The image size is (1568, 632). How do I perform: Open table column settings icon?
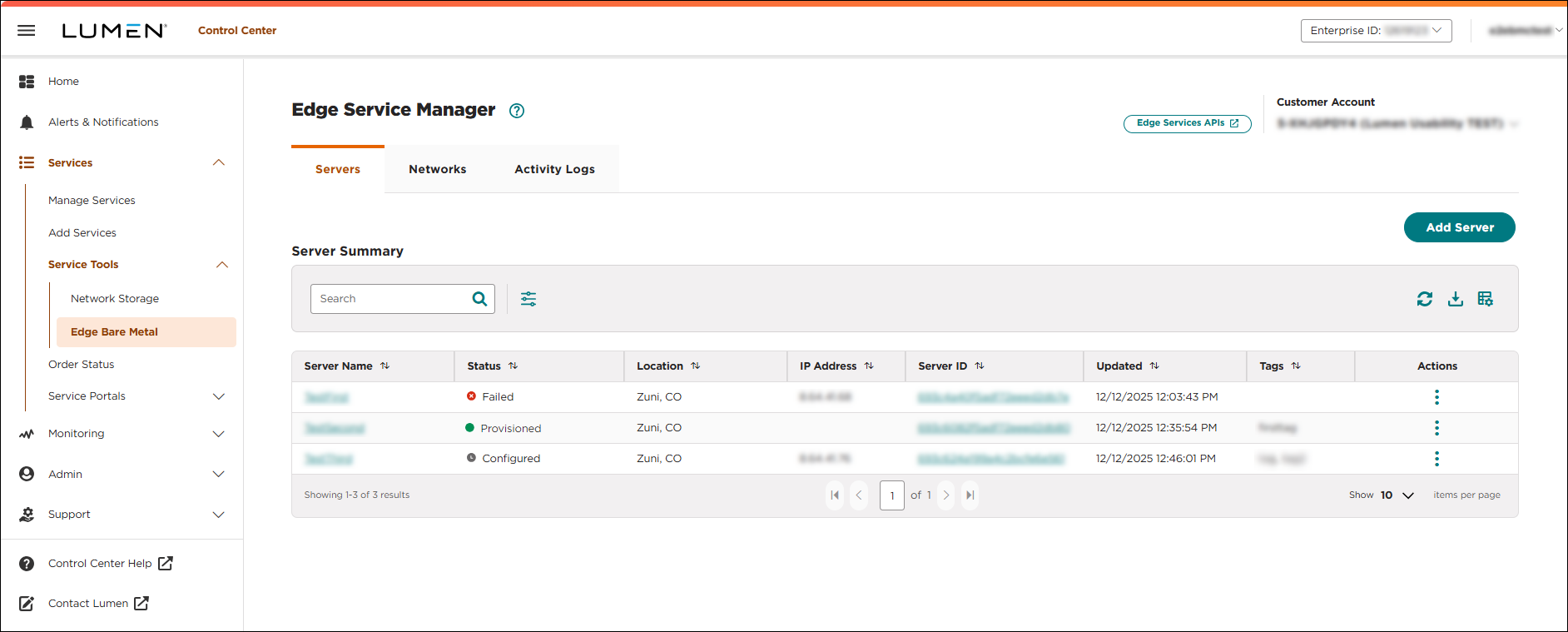point(1486,299)
